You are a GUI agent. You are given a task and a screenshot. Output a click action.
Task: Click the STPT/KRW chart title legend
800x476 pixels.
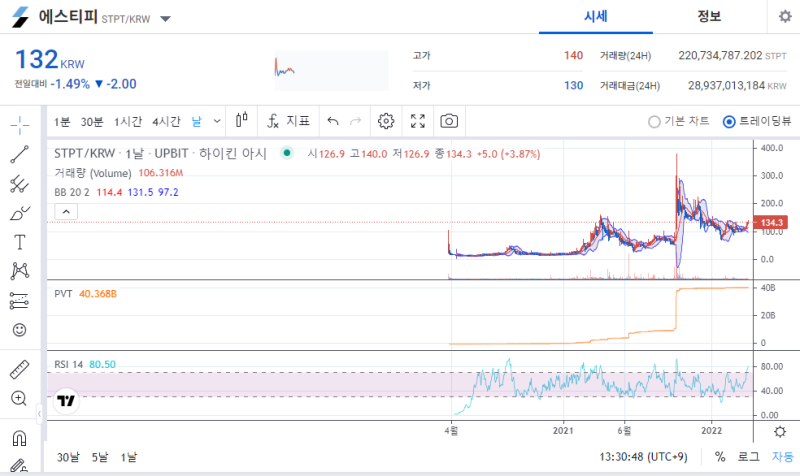pyautogui.click(x=160, y=154)
